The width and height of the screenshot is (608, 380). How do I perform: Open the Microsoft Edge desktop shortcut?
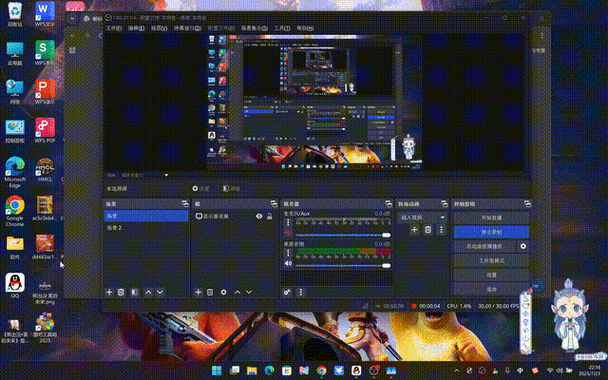(x=15, y=172)
